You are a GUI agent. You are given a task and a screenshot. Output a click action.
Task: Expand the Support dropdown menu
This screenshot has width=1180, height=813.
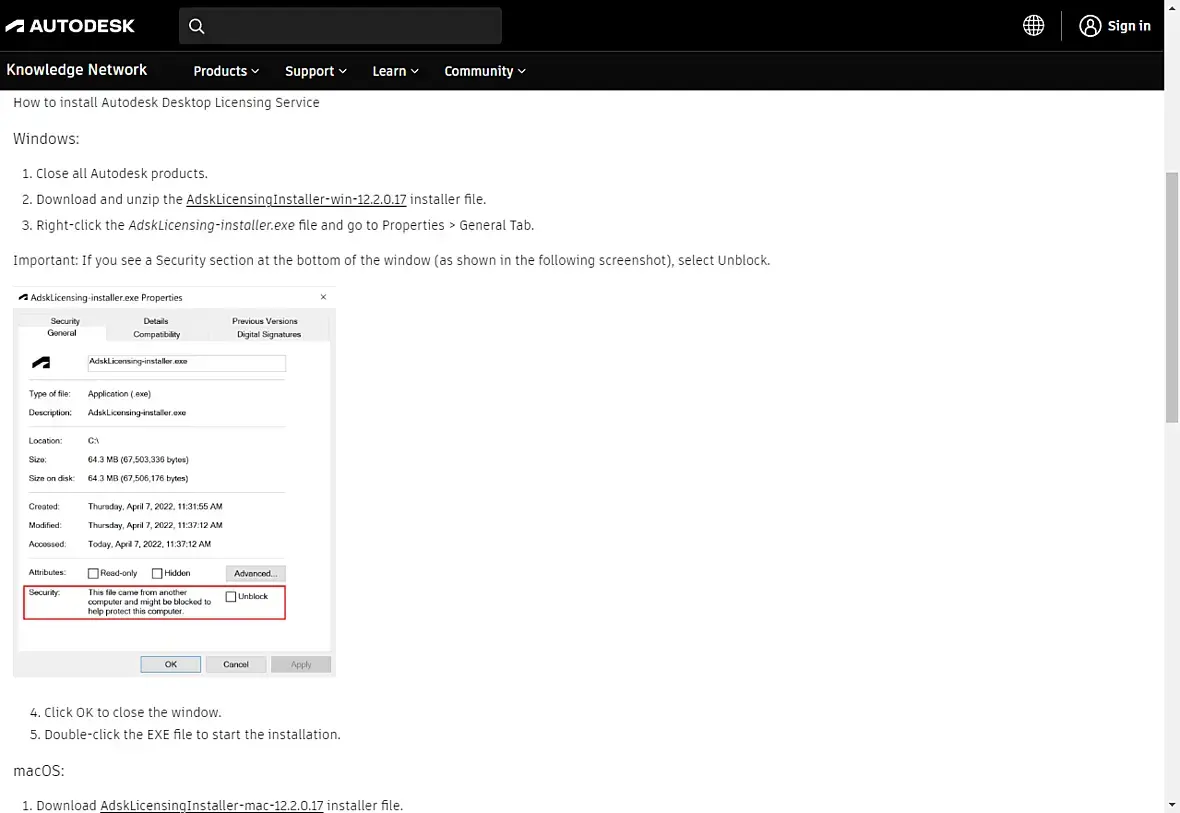click(315, 71)
